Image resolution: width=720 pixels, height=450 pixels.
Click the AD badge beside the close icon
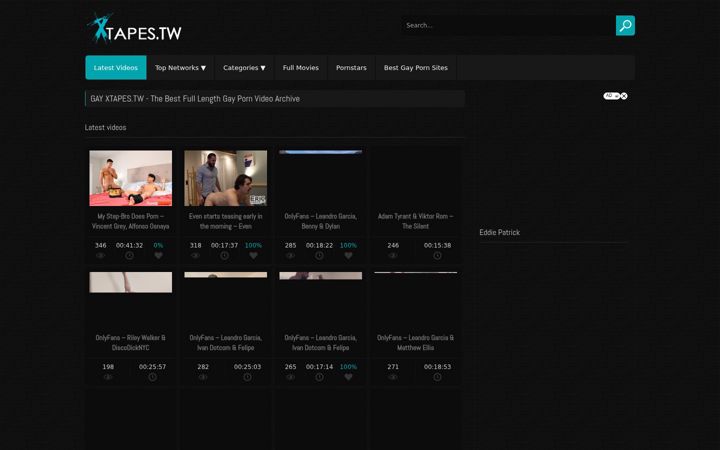pos(612,96)
